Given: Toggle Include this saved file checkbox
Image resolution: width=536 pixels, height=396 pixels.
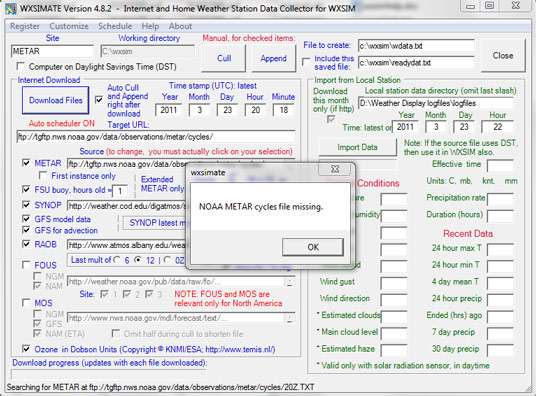Looking at the screenshot, I should (306, 62).
